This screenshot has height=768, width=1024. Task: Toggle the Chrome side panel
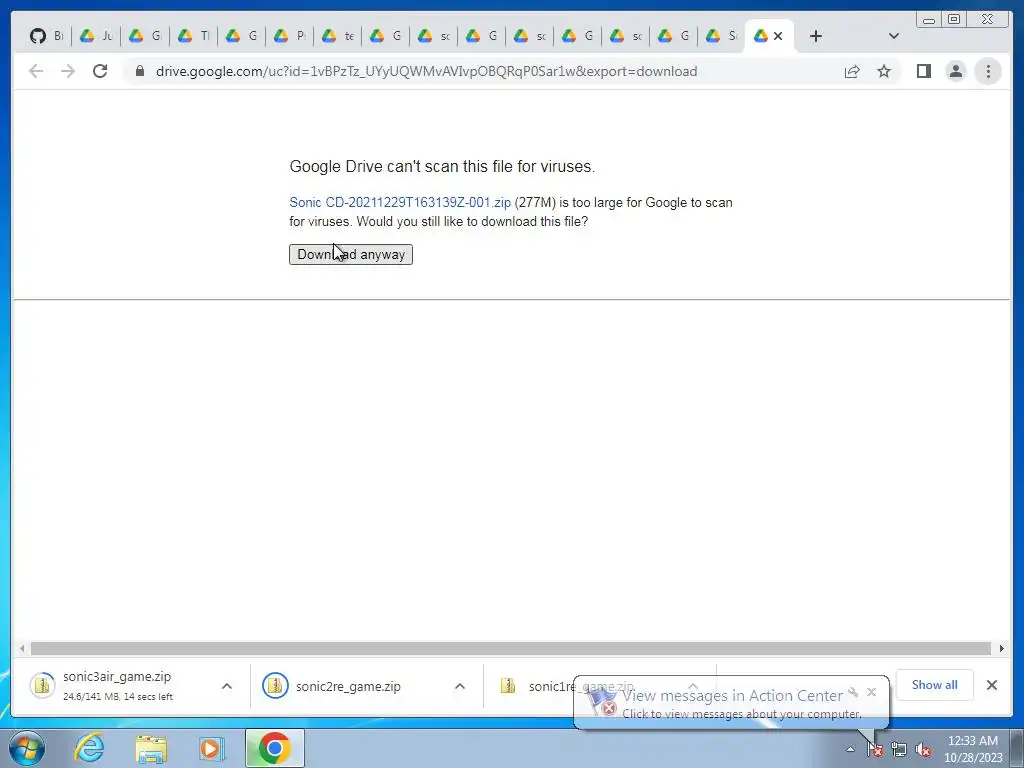click(923, 71)
